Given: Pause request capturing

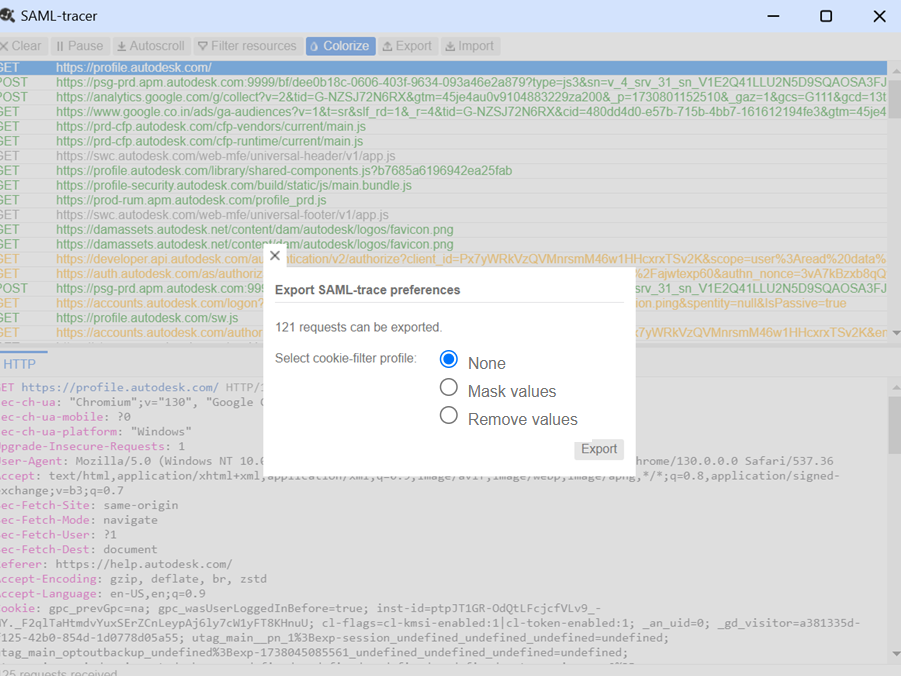Looking at the screenshot, I should point(79,46).
